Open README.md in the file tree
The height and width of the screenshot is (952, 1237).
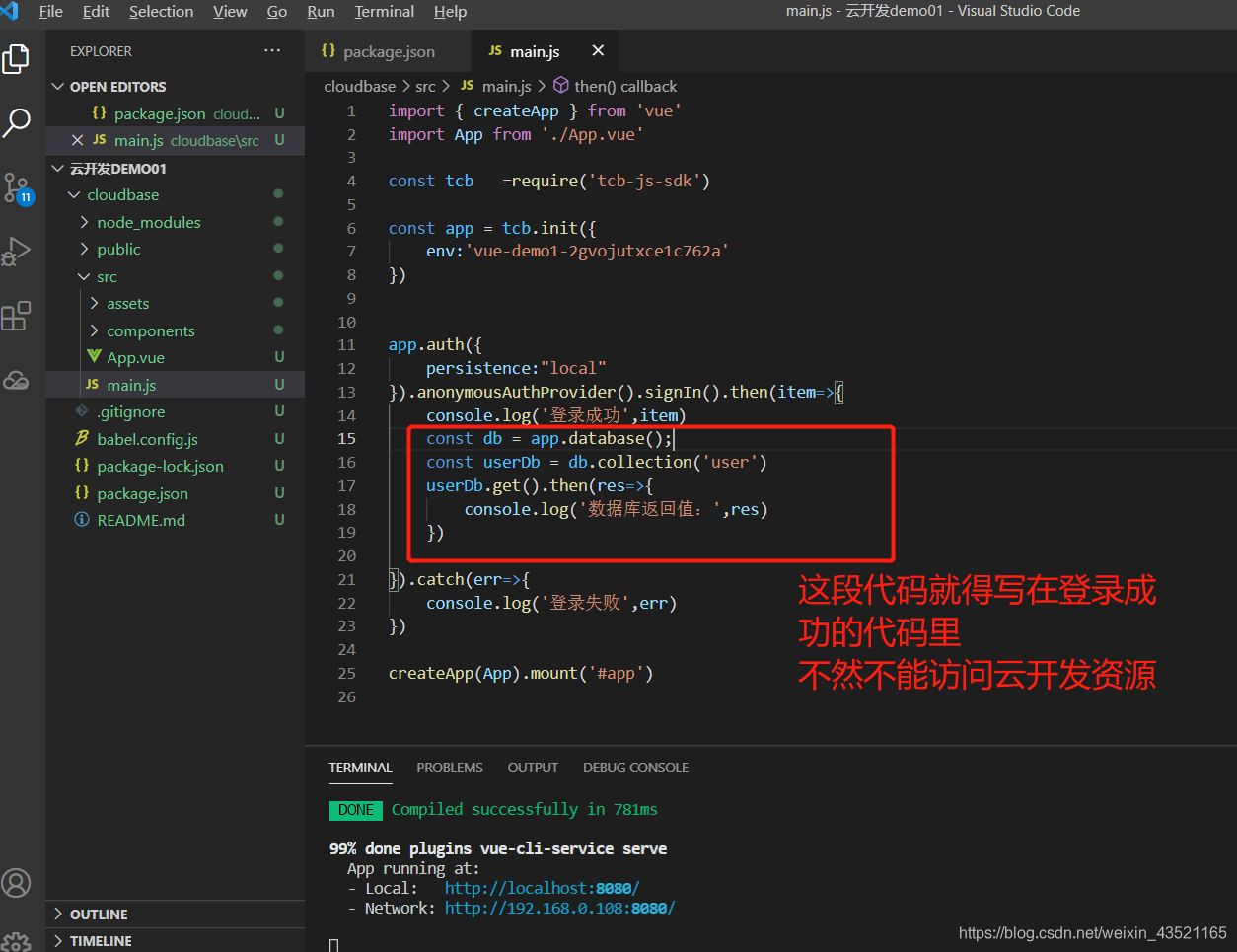[175, 520]
